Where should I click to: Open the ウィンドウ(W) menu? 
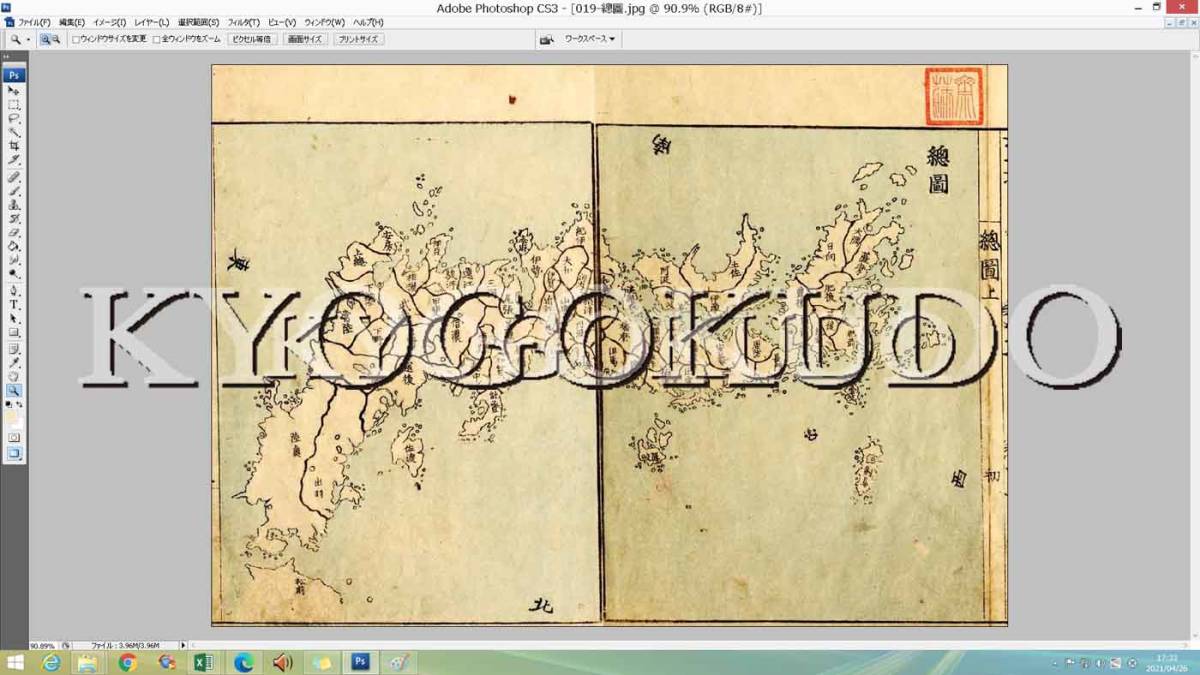[x=325, y=22]
